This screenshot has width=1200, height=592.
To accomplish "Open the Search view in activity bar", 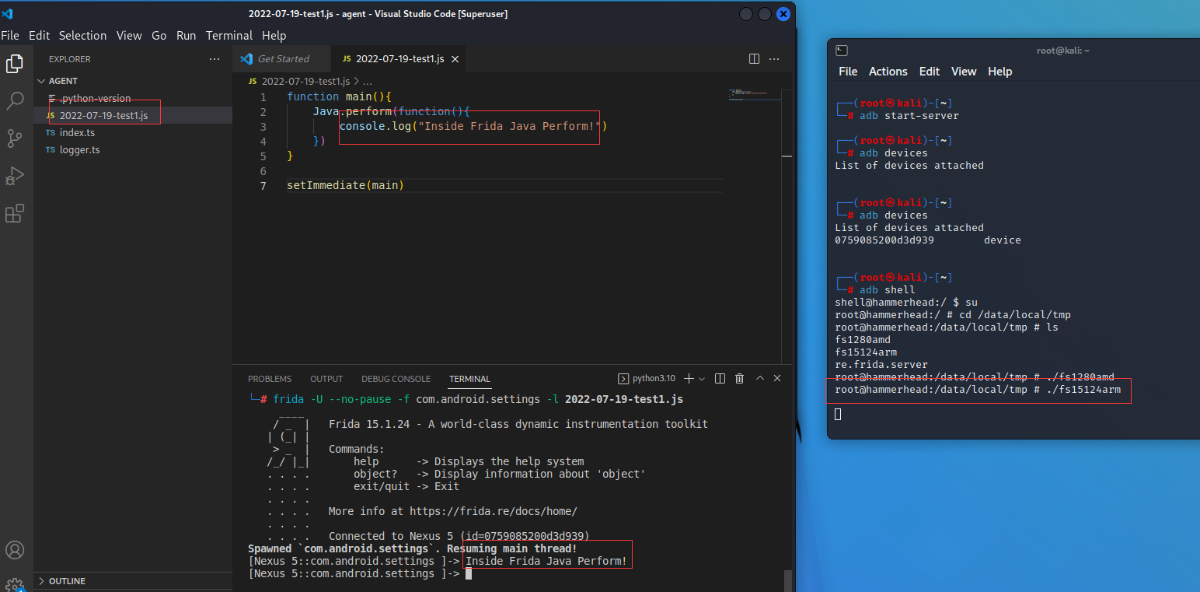I will tap(15, 101).
